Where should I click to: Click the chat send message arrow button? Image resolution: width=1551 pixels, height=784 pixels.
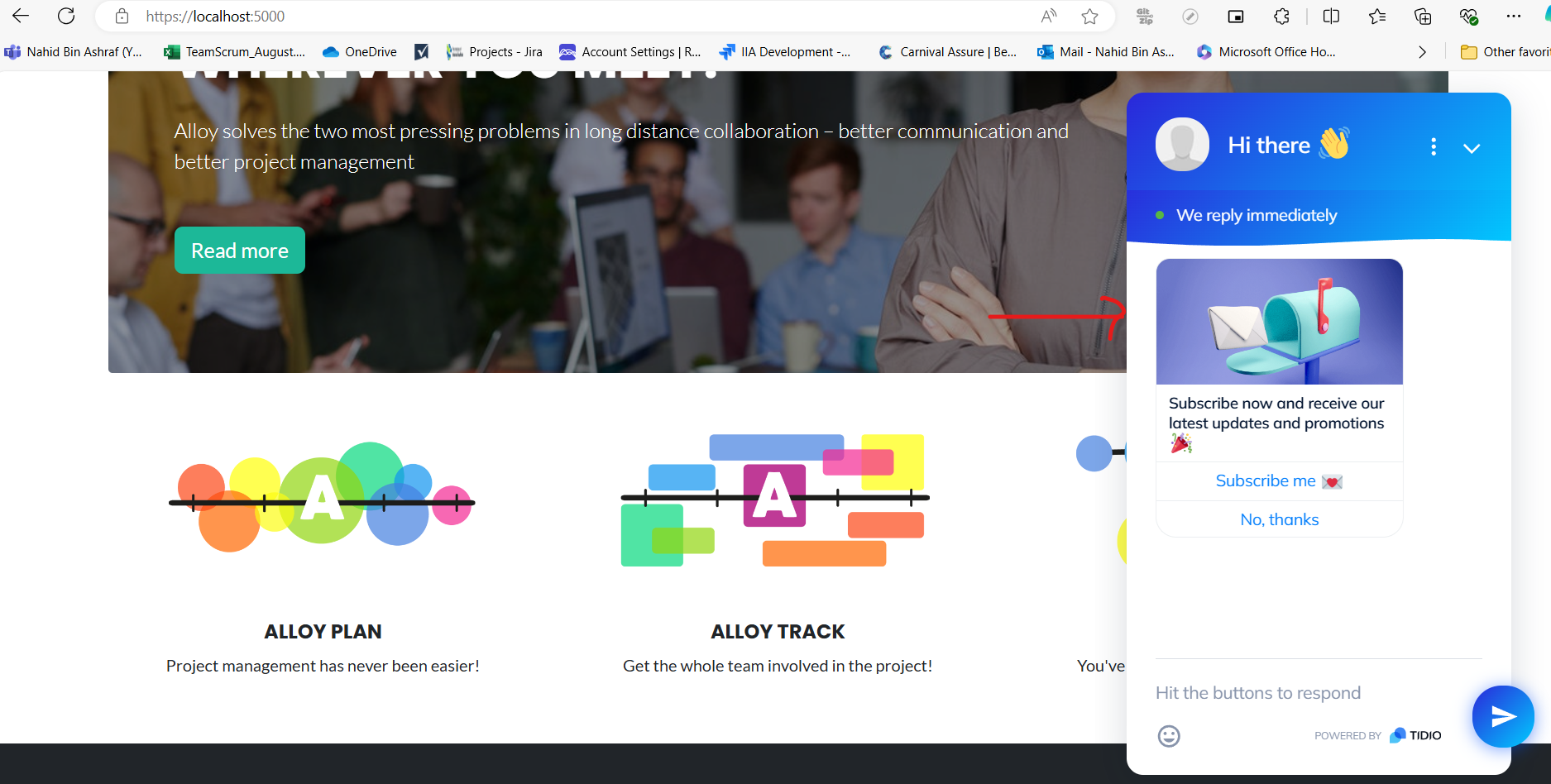[1502, 716]
